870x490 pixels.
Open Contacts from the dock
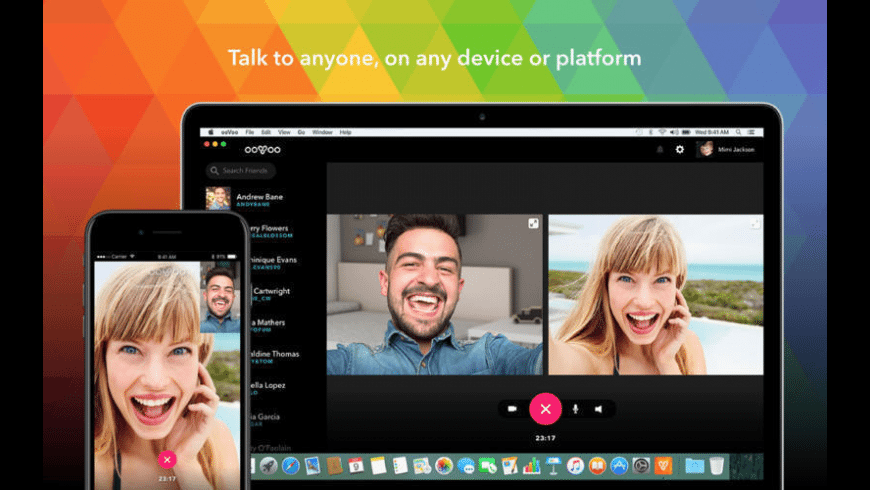pyautogui.click(x=334, y=466)
